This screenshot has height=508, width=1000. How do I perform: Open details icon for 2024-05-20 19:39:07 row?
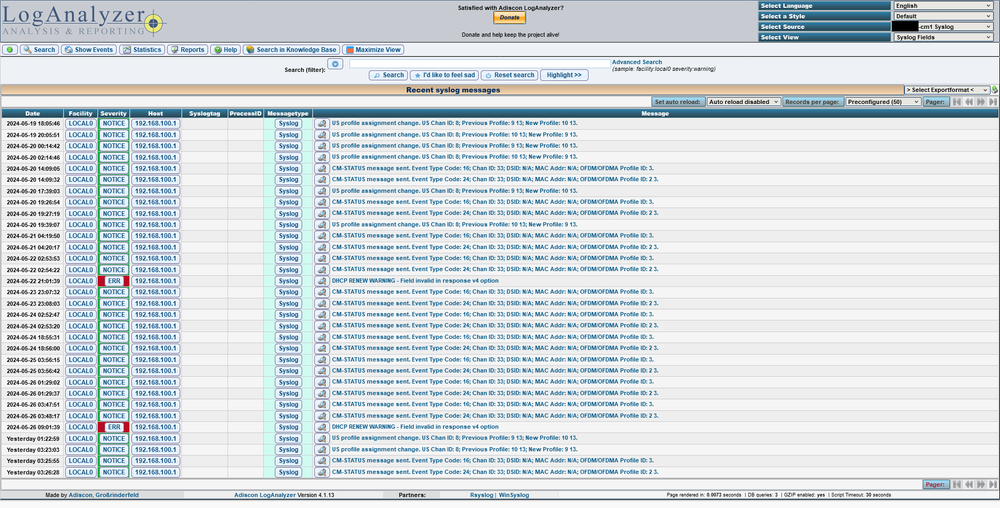(322, 225)
